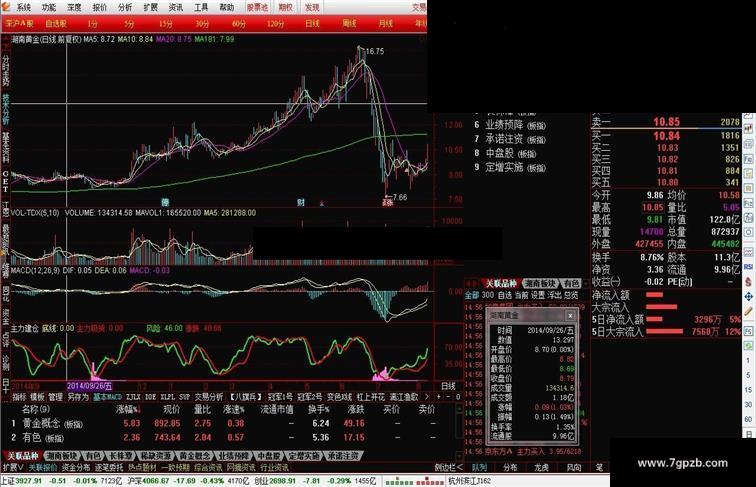
Task: Expand more indicator tabs arrow
Action: coord(426,397)
